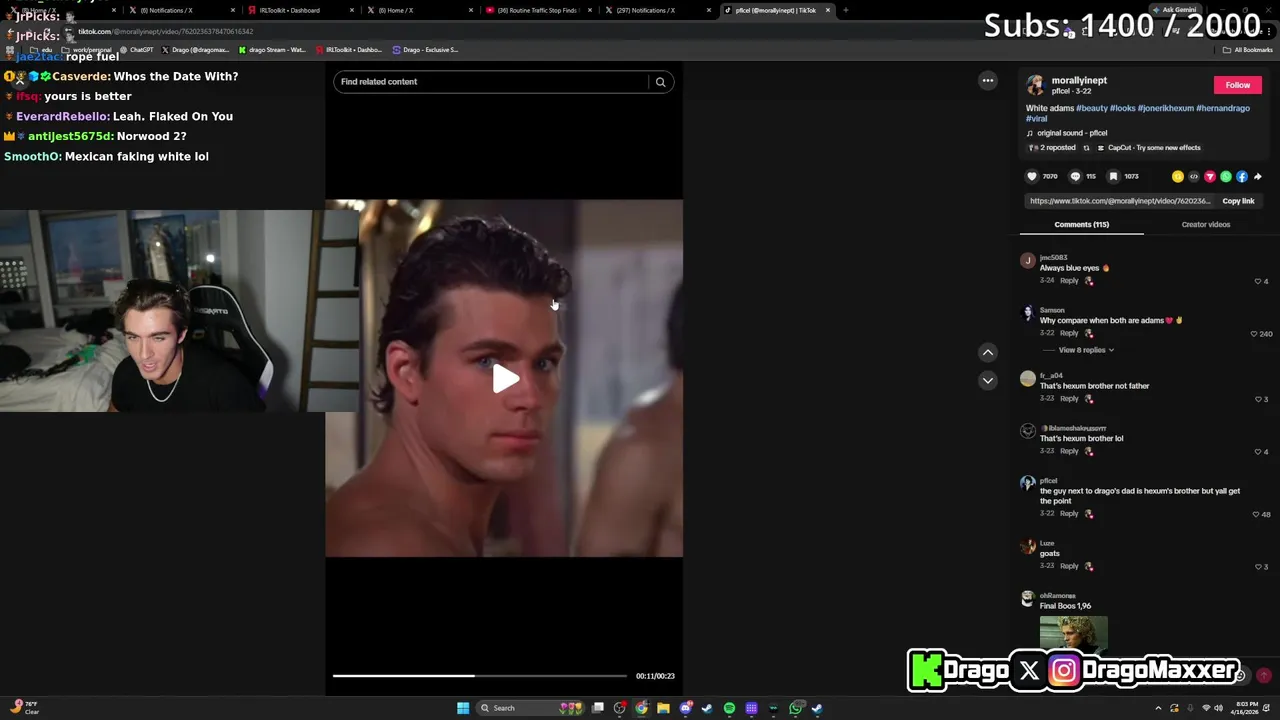Image resolution: width=1280 pixels, height=720 pixels.
Task: Reply to the 'Always blue eyes' comment
Action: coord(1069,281)
